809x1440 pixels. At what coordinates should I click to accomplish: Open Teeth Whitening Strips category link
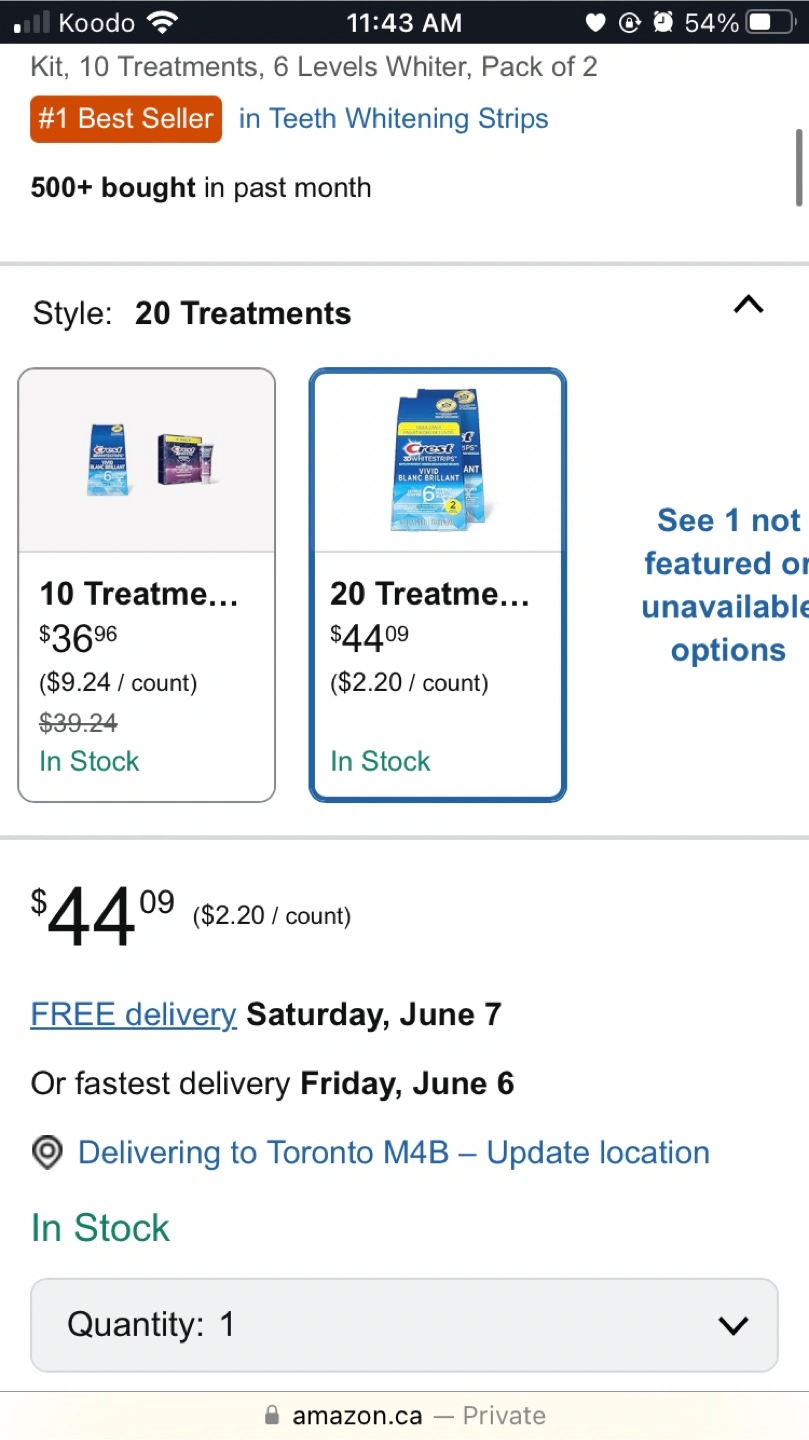(x=394, y=119)
